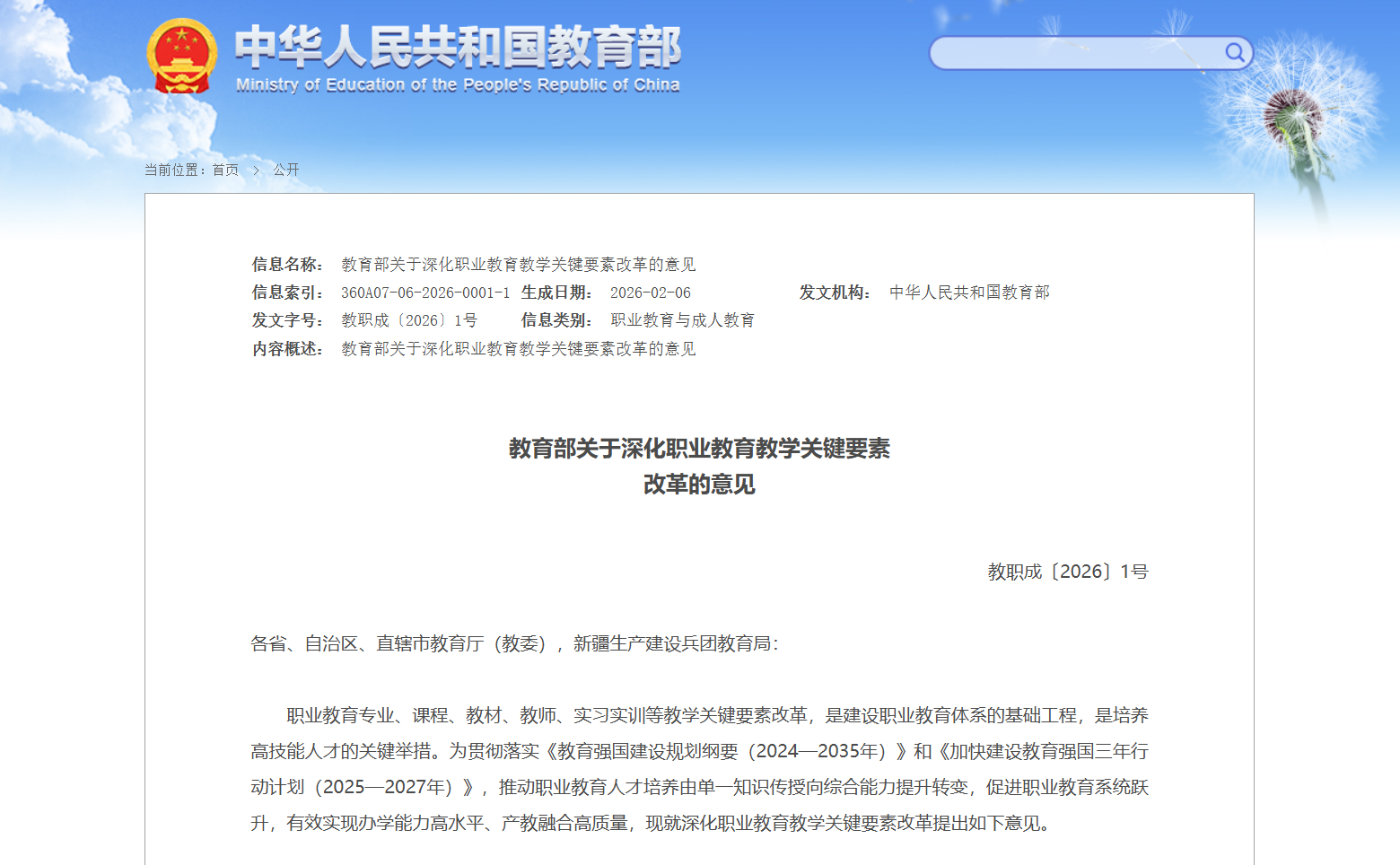Viewport: 1400px width, 865px height.
Task: Click the 发文字号 教职成〔2026〕1号 text
Action: click(409, 319)
